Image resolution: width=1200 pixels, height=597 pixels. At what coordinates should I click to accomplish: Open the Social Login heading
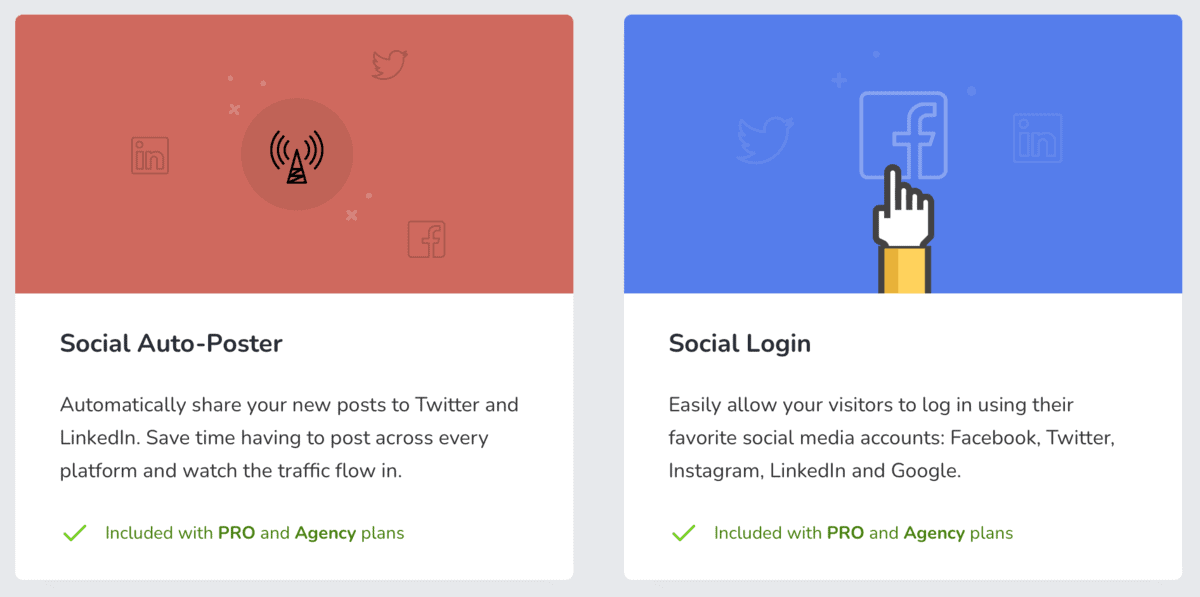(740, 344)
